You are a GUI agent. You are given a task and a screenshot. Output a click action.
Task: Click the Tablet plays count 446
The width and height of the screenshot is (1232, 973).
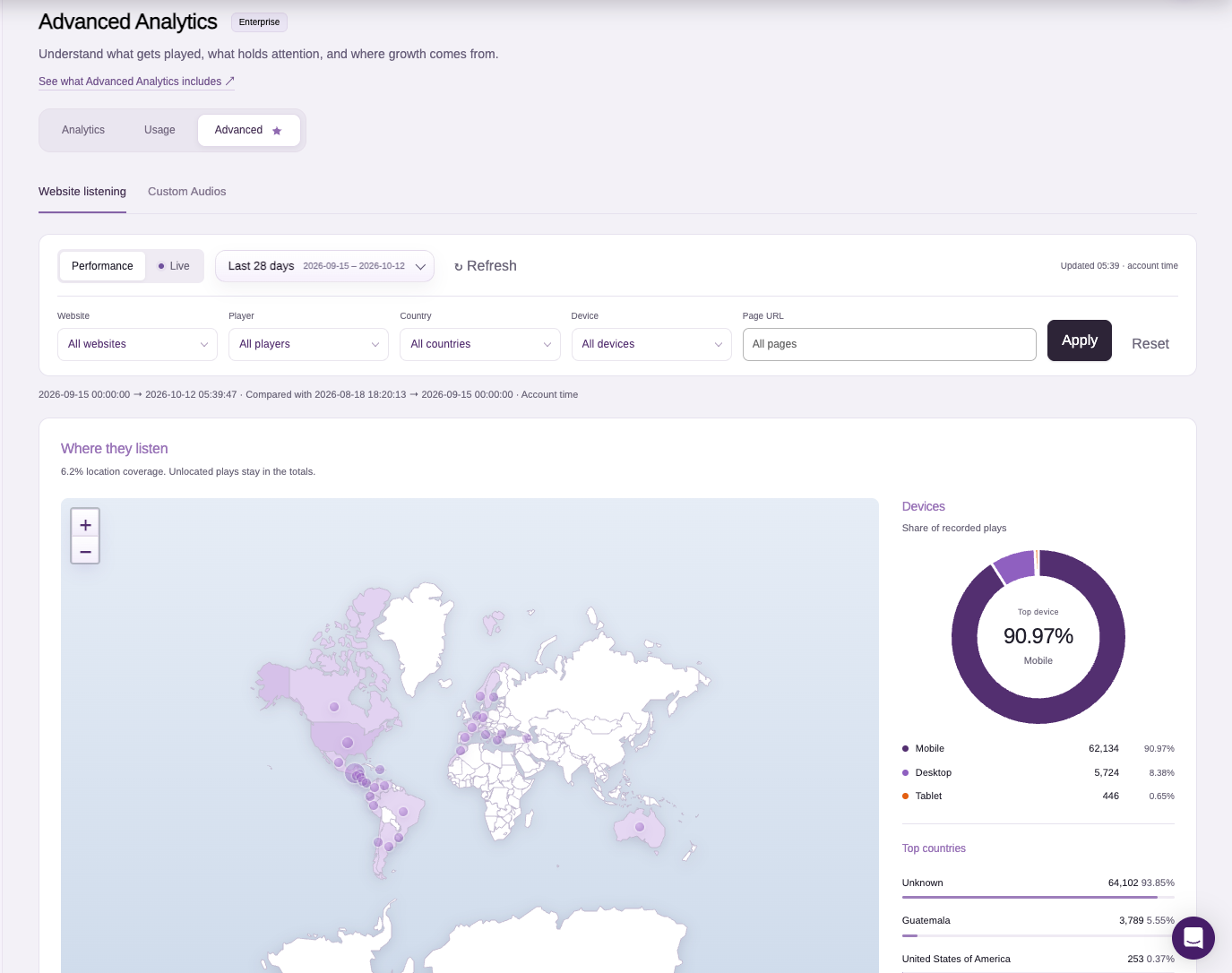(1111, 796)
